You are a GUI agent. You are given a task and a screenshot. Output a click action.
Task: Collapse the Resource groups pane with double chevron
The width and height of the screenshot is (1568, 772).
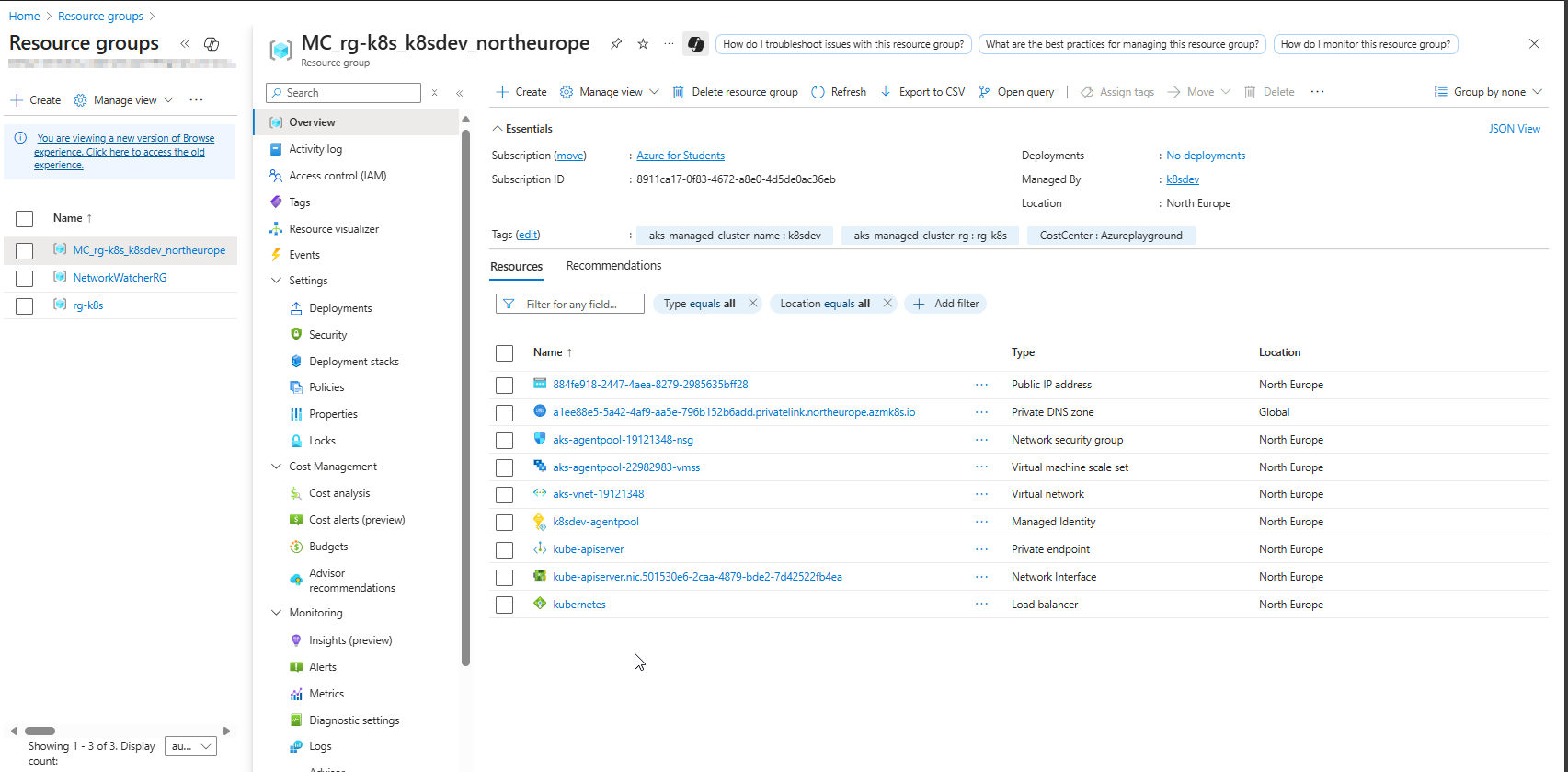[185, 44]
